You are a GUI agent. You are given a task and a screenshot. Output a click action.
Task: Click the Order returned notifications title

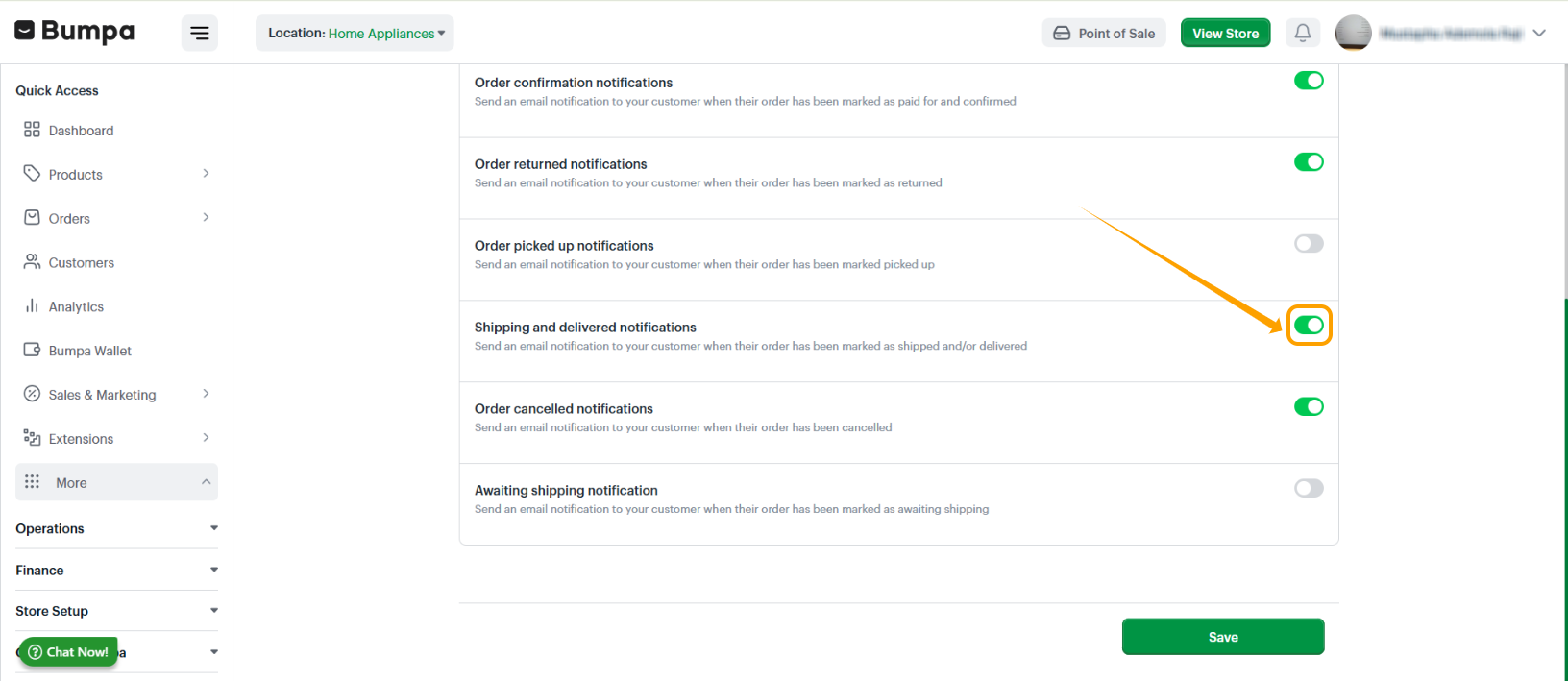tap(561, 164)
